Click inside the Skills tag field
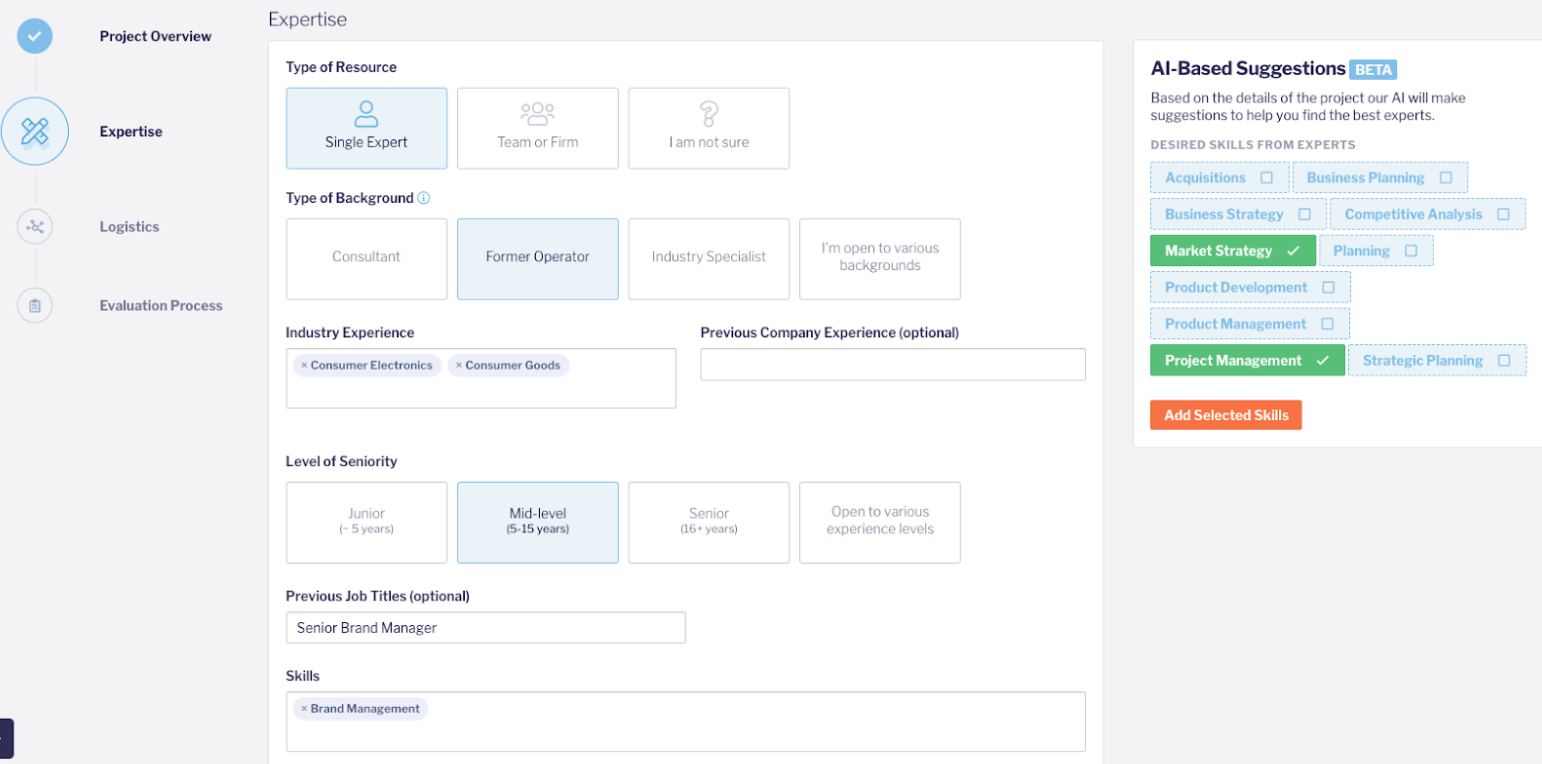 tap(686, 722)
